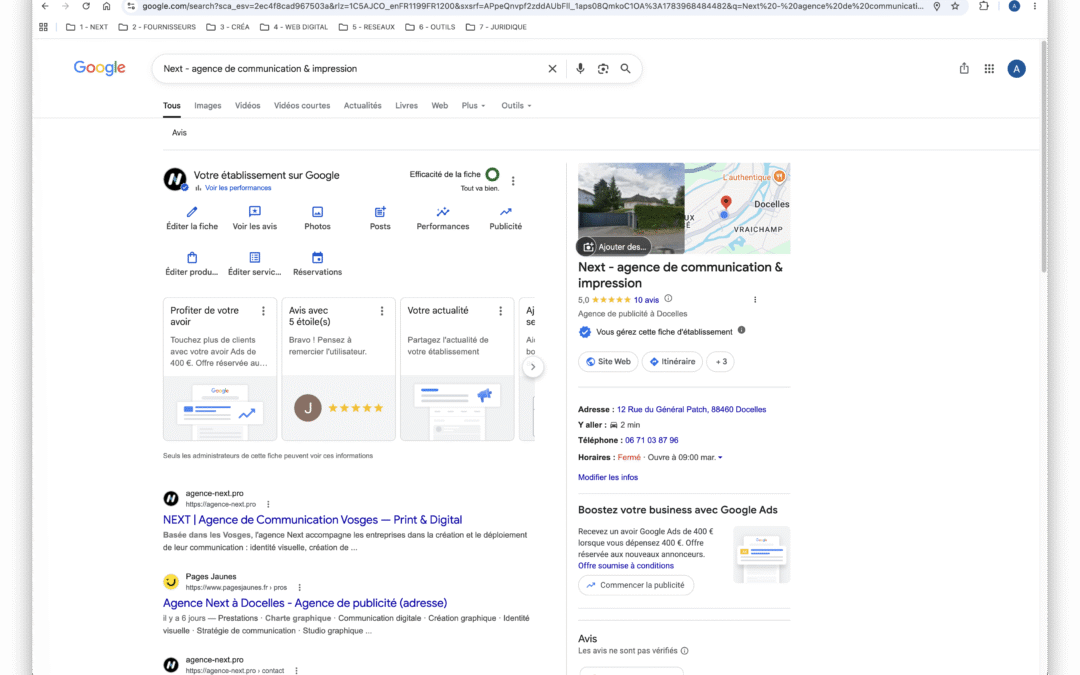The width and height of the screenshot is (1080, 675).
Task: Open Google Lens image search icon
Action: click(603, 69)
